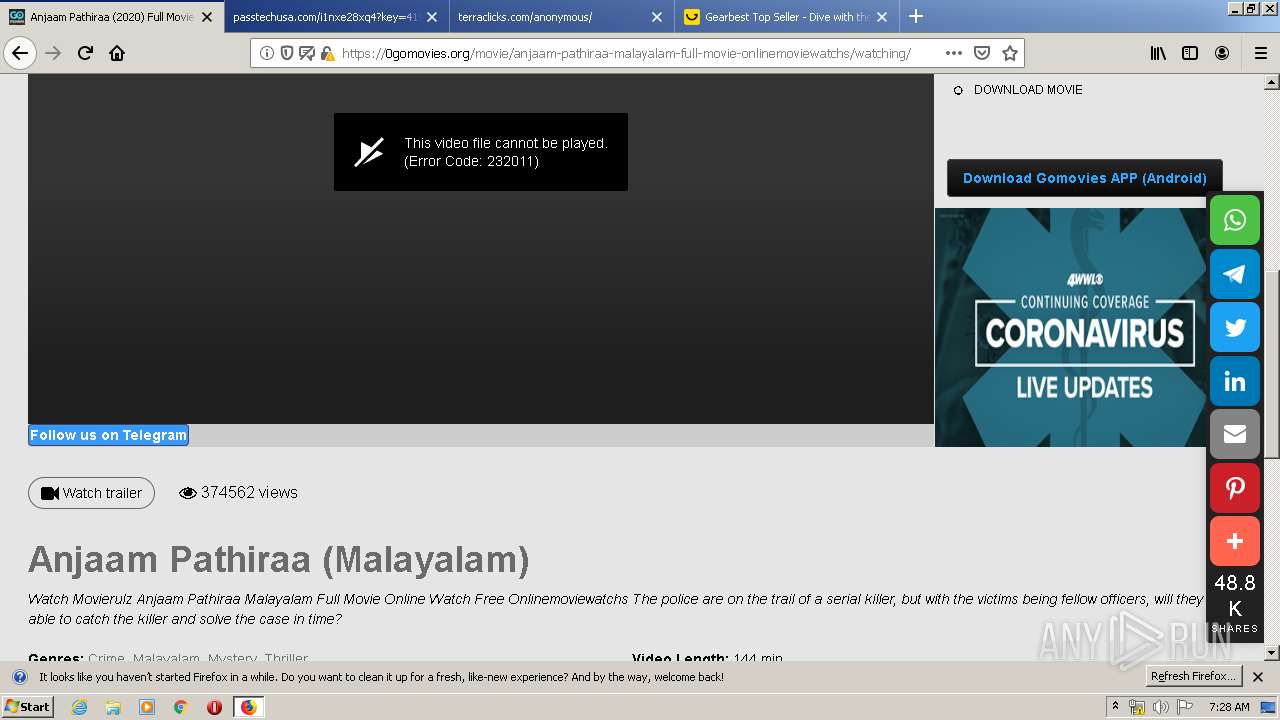1280x720 pixels.
Task: Open the Firefox home page
Action: point(117,53)
